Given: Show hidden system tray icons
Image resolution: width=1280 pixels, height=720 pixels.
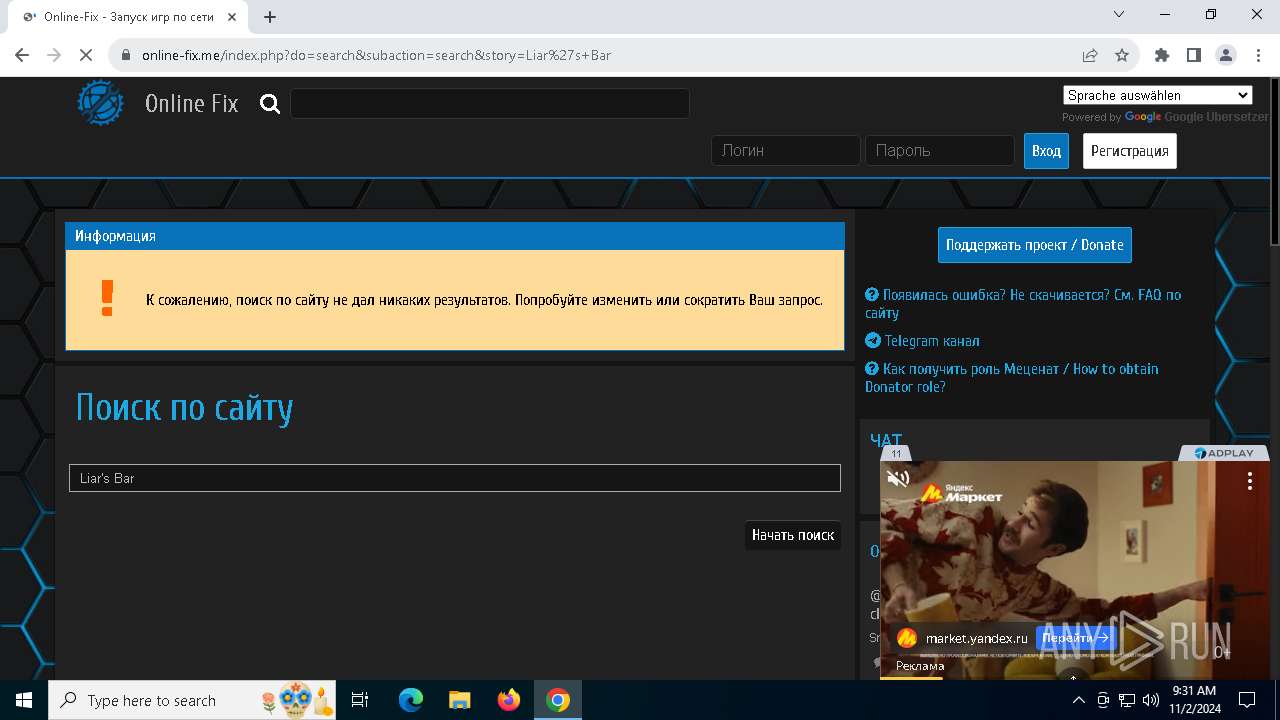Looking at the screenshot, I should point(1078,700).
